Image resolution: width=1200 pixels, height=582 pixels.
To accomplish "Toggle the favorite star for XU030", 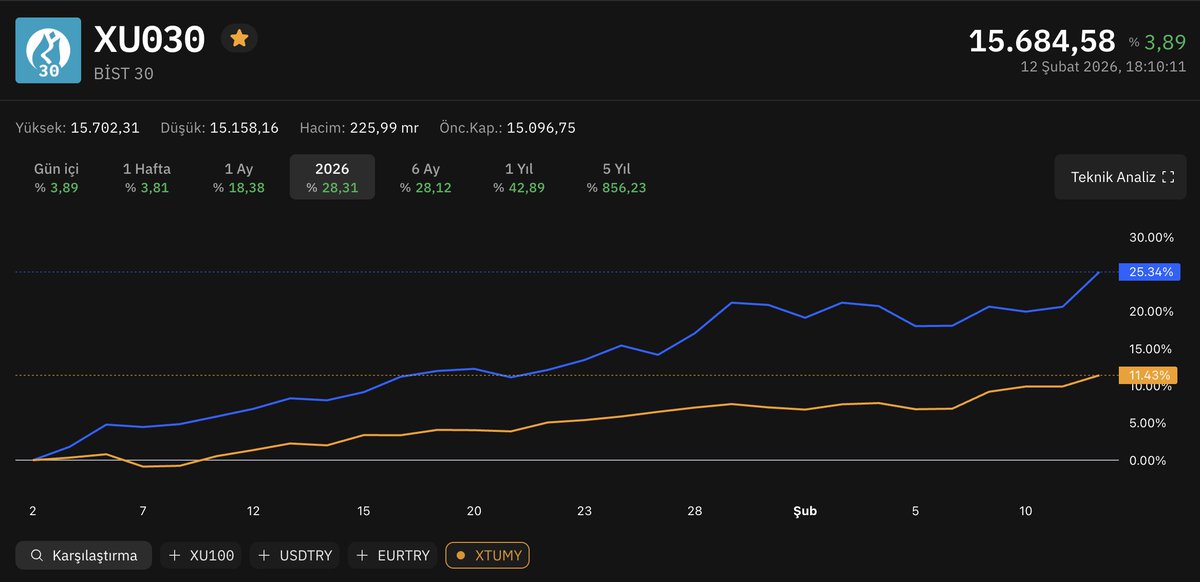I will click(x=239, y=39).
